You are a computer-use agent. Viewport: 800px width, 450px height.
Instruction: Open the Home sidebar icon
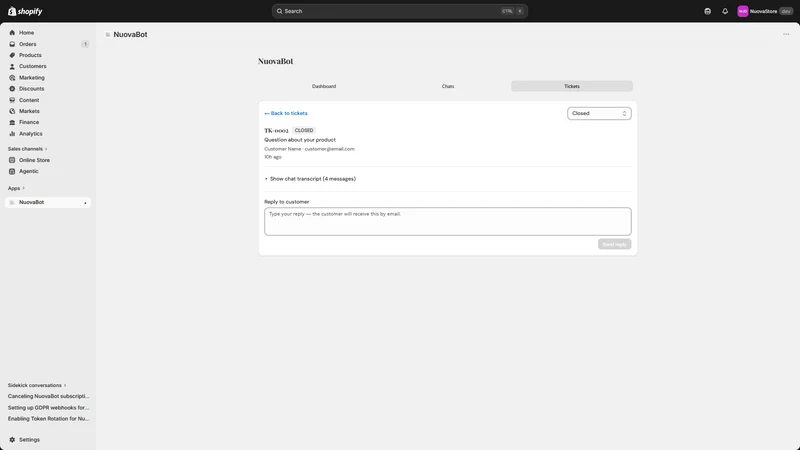12,33
